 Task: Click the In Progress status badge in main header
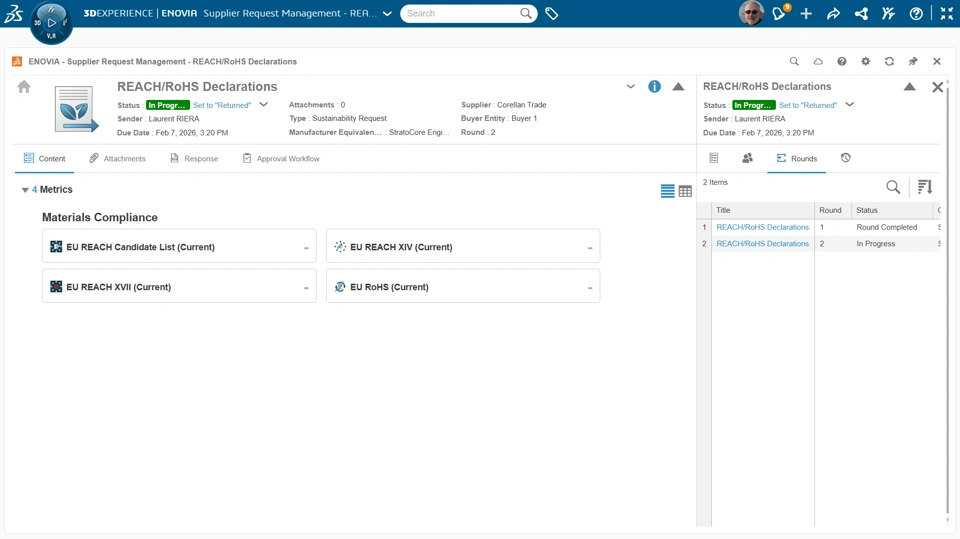tap(168, 105)
